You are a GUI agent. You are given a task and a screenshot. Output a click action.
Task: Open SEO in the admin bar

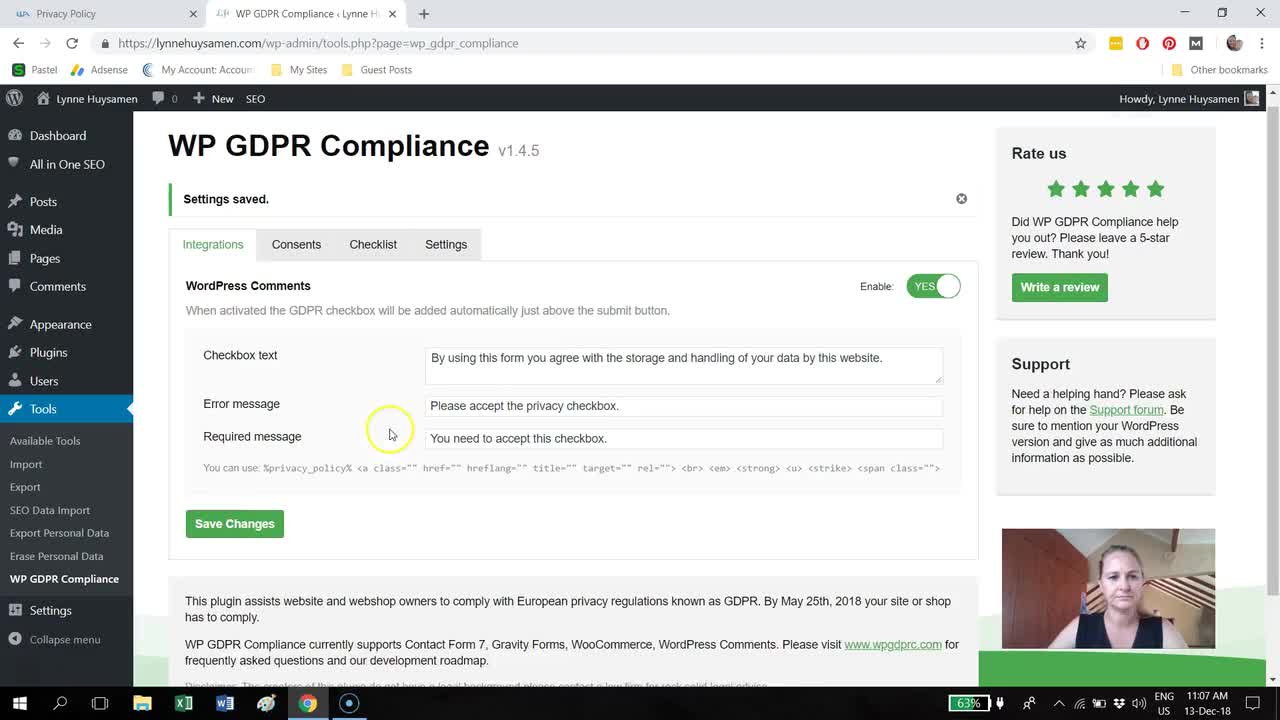255,98
